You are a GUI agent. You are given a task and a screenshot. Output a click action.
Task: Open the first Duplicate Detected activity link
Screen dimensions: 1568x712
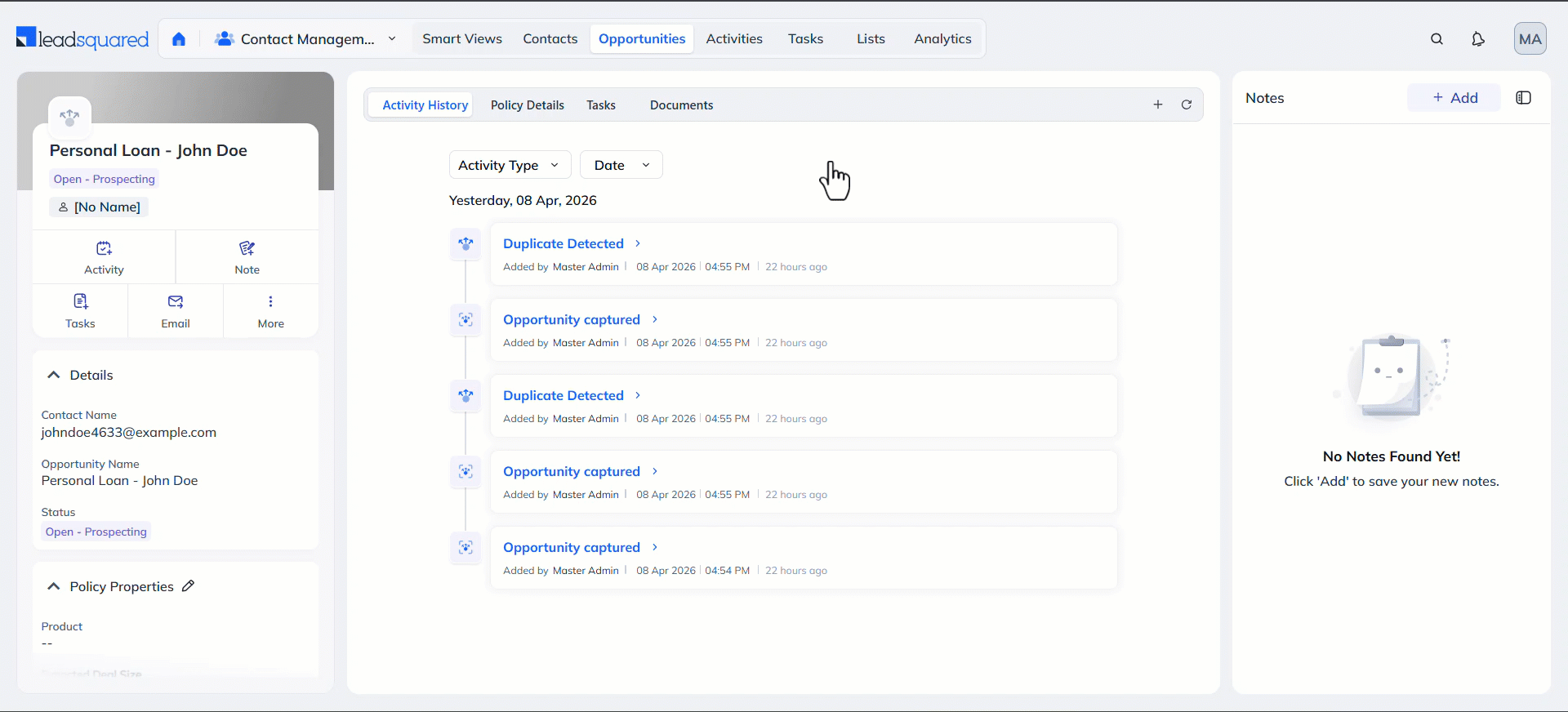(x=563, y=243)
